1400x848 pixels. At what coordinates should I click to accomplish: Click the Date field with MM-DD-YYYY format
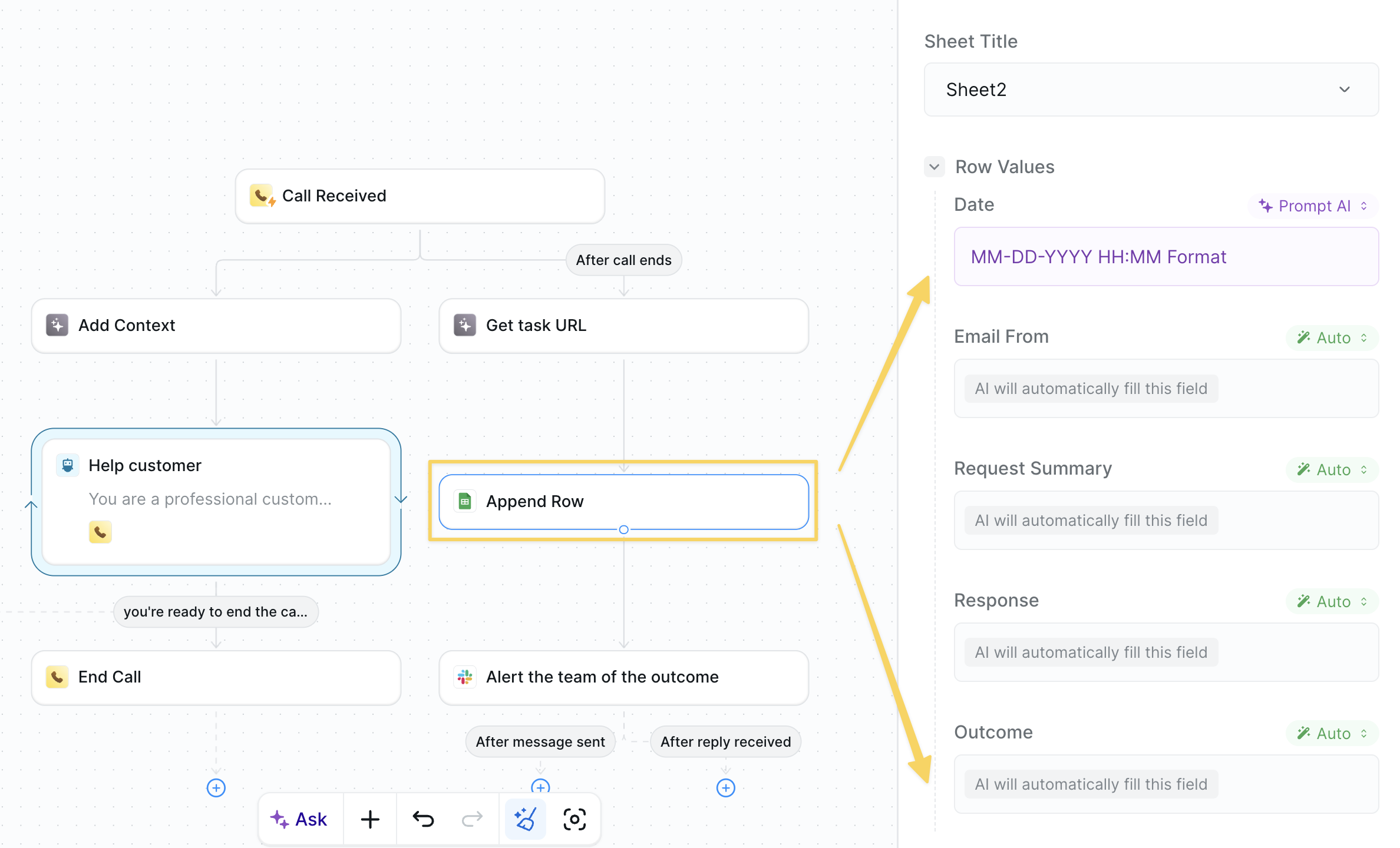pos(1165,257)
